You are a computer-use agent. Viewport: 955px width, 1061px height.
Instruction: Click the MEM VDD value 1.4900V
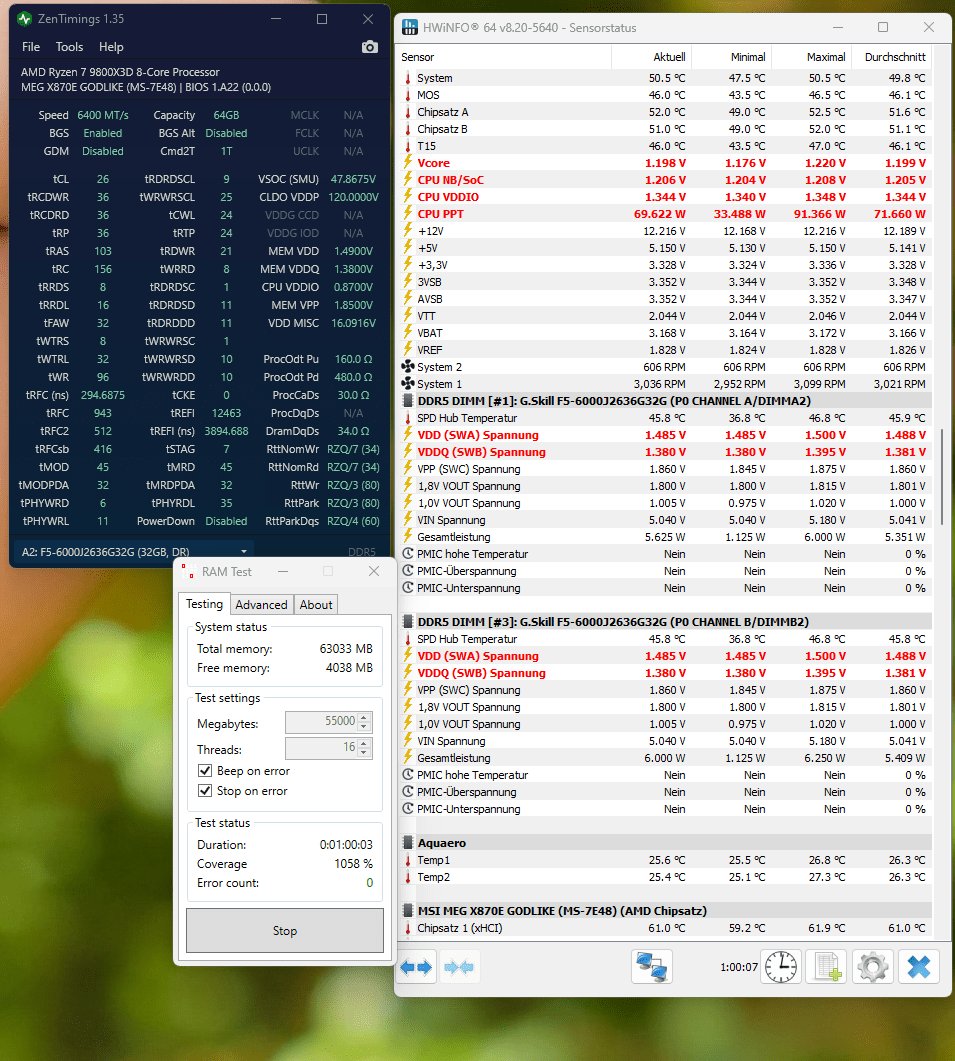pos(353,250)
